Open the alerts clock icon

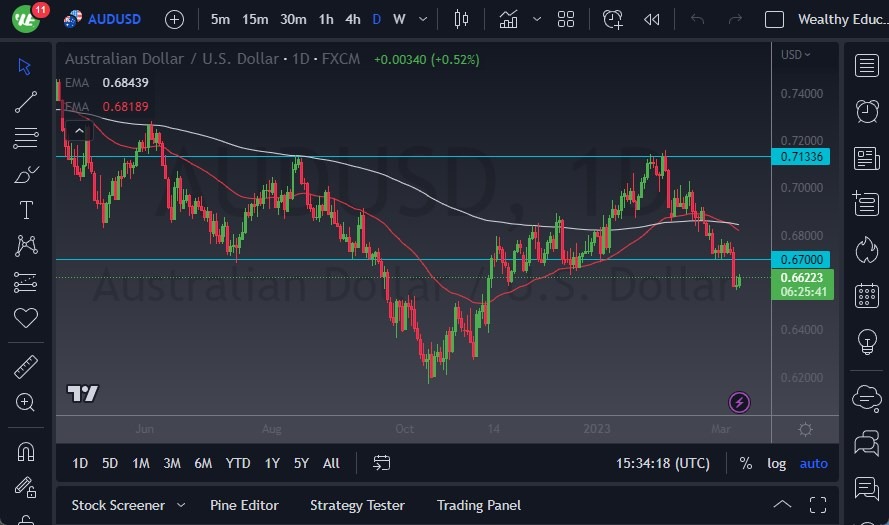866,111
